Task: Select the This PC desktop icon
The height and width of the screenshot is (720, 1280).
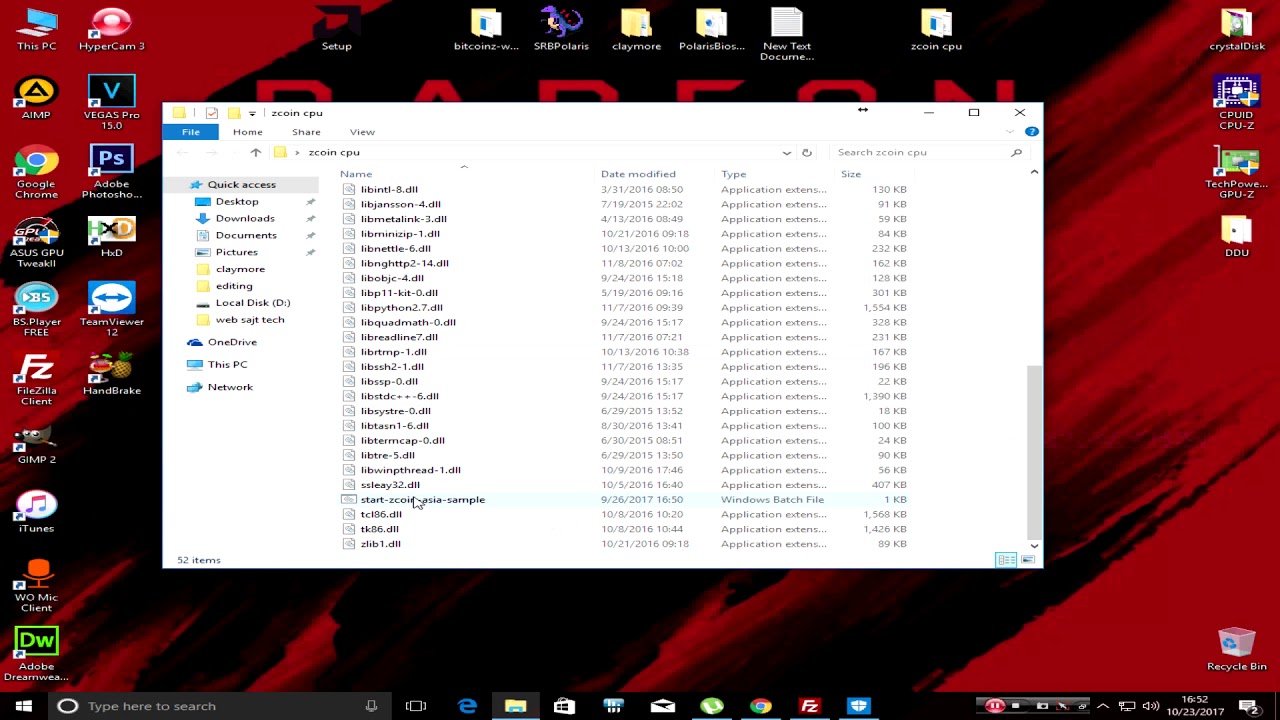Action: pyautogui.click(x=36, y=29)
